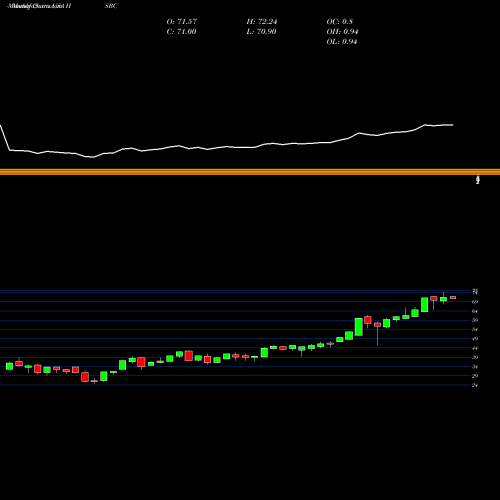Click the 49 price axis label
The width and height of the screenshot is (500, 500).
(475, 339)
